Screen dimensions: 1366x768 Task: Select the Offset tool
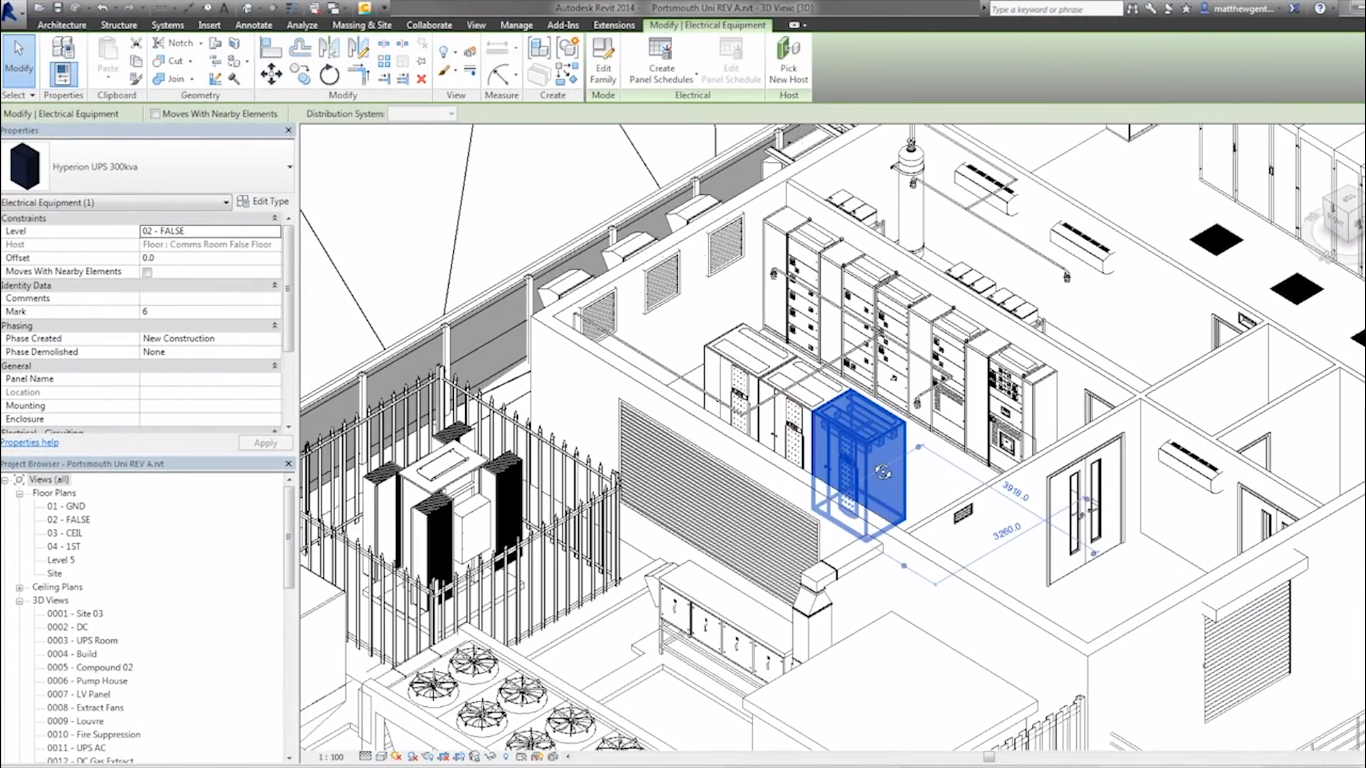pyautogui.click(x=300, y=47)
